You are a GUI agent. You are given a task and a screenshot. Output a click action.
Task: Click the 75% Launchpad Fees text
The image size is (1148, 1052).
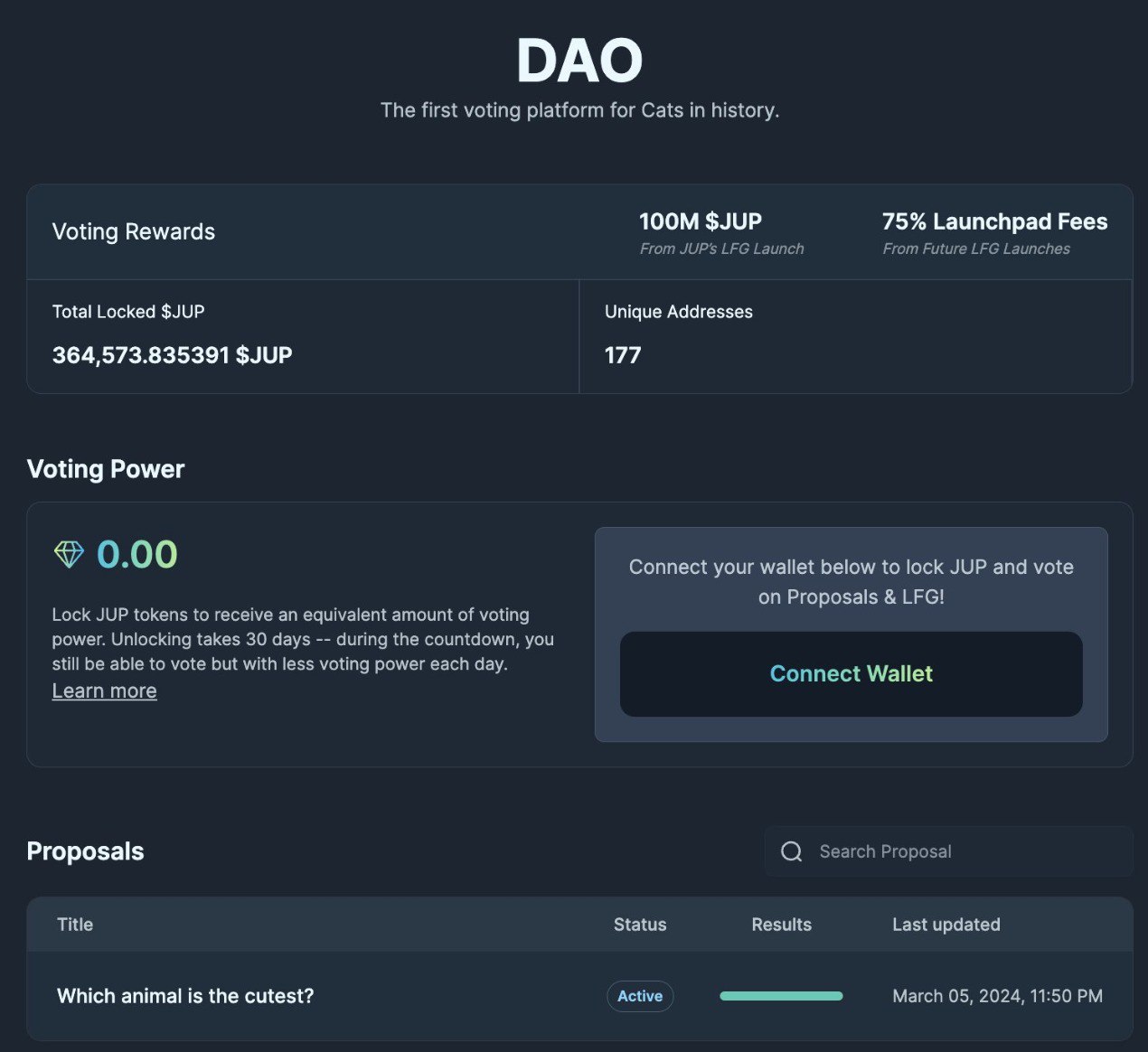(994, 221)
